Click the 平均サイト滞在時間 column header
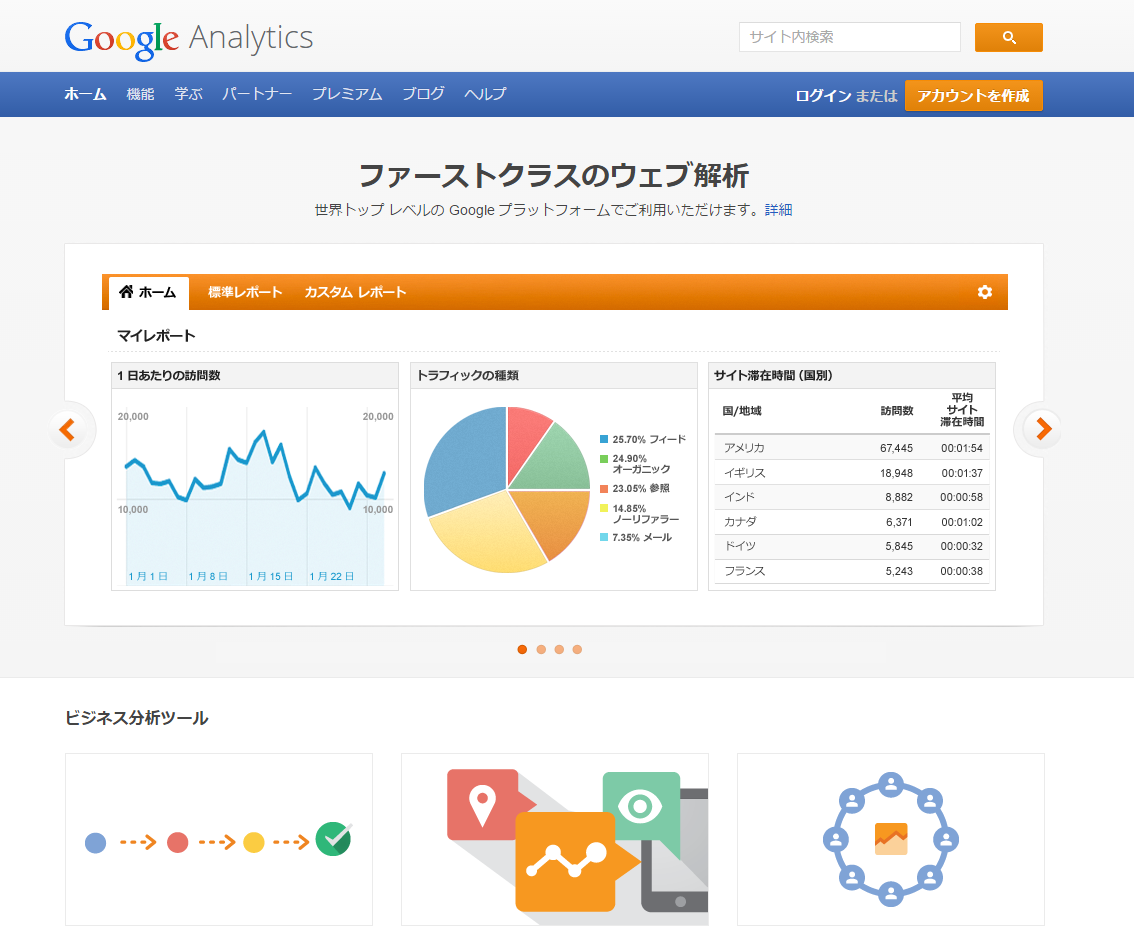Image resolution: width=1134 pixels, height=934 pixels. [x=962, y=409]
